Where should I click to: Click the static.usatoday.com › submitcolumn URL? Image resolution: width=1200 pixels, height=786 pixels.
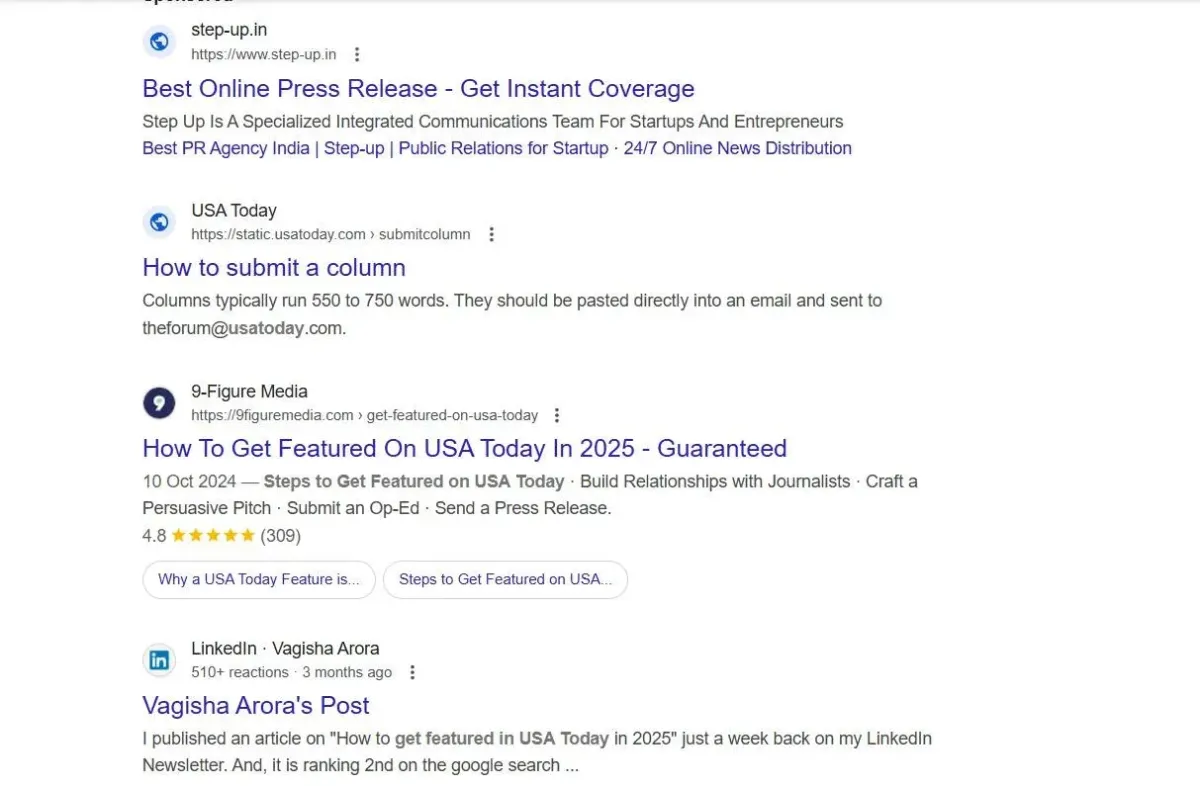[331, 234]
